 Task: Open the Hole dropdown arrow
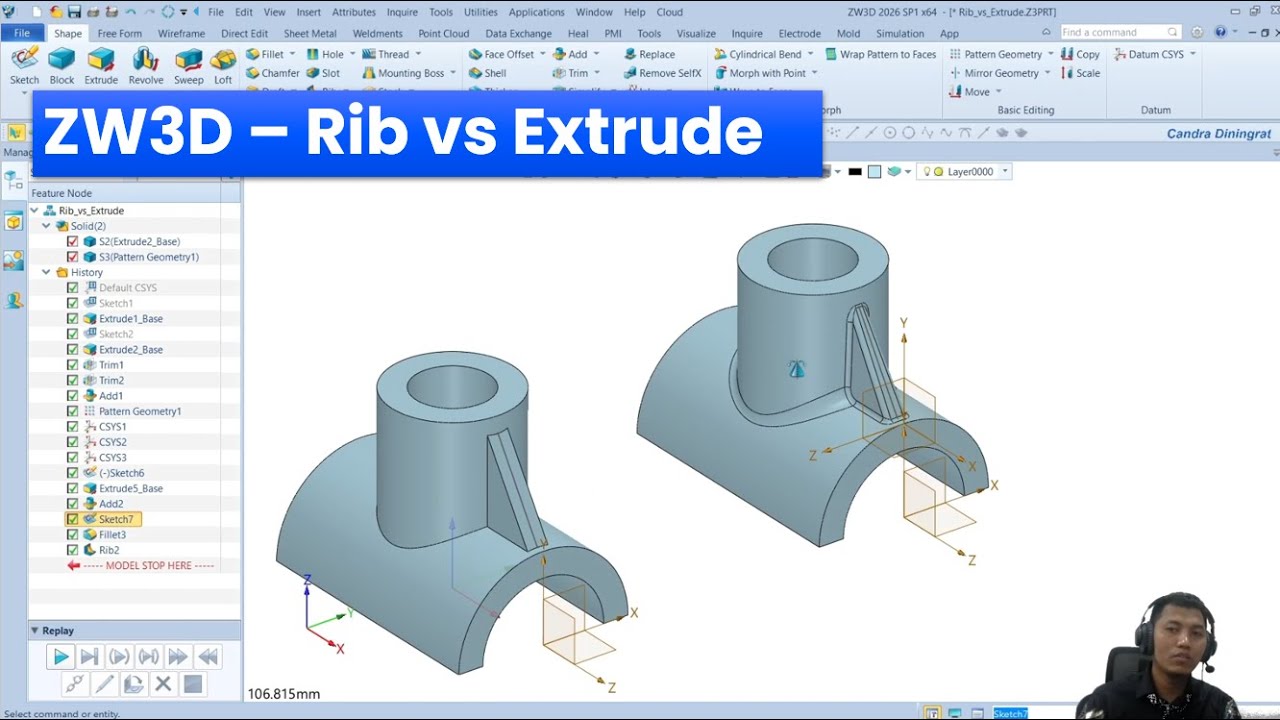[x=352, y=54]
